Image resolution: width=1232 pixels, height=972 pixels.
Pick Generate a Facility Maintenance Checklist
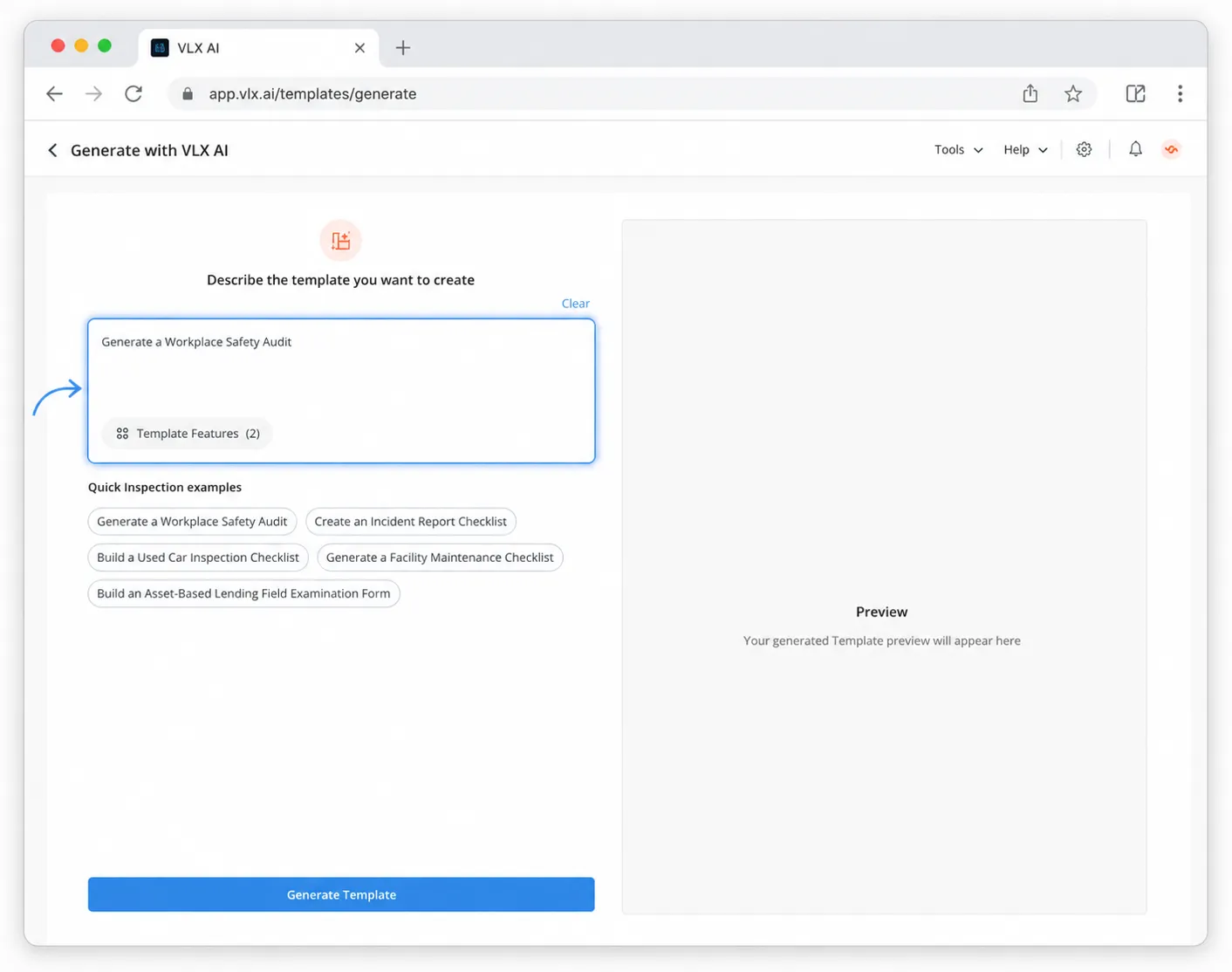[x=440, y=558]
